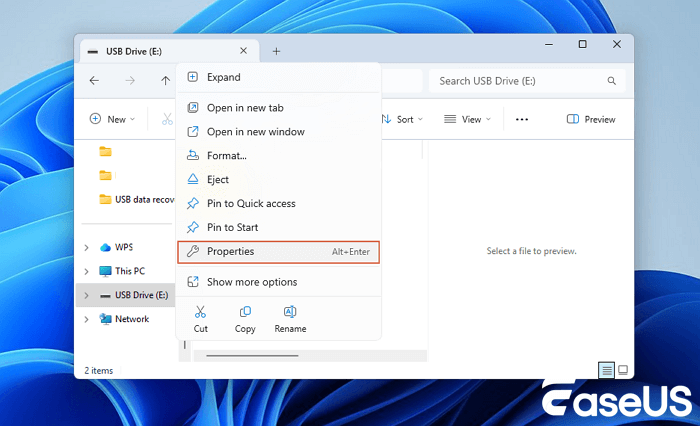Maximize the File Explorer window
The width and height of the screenshot is (700, 426).
(x=583, y=44)
